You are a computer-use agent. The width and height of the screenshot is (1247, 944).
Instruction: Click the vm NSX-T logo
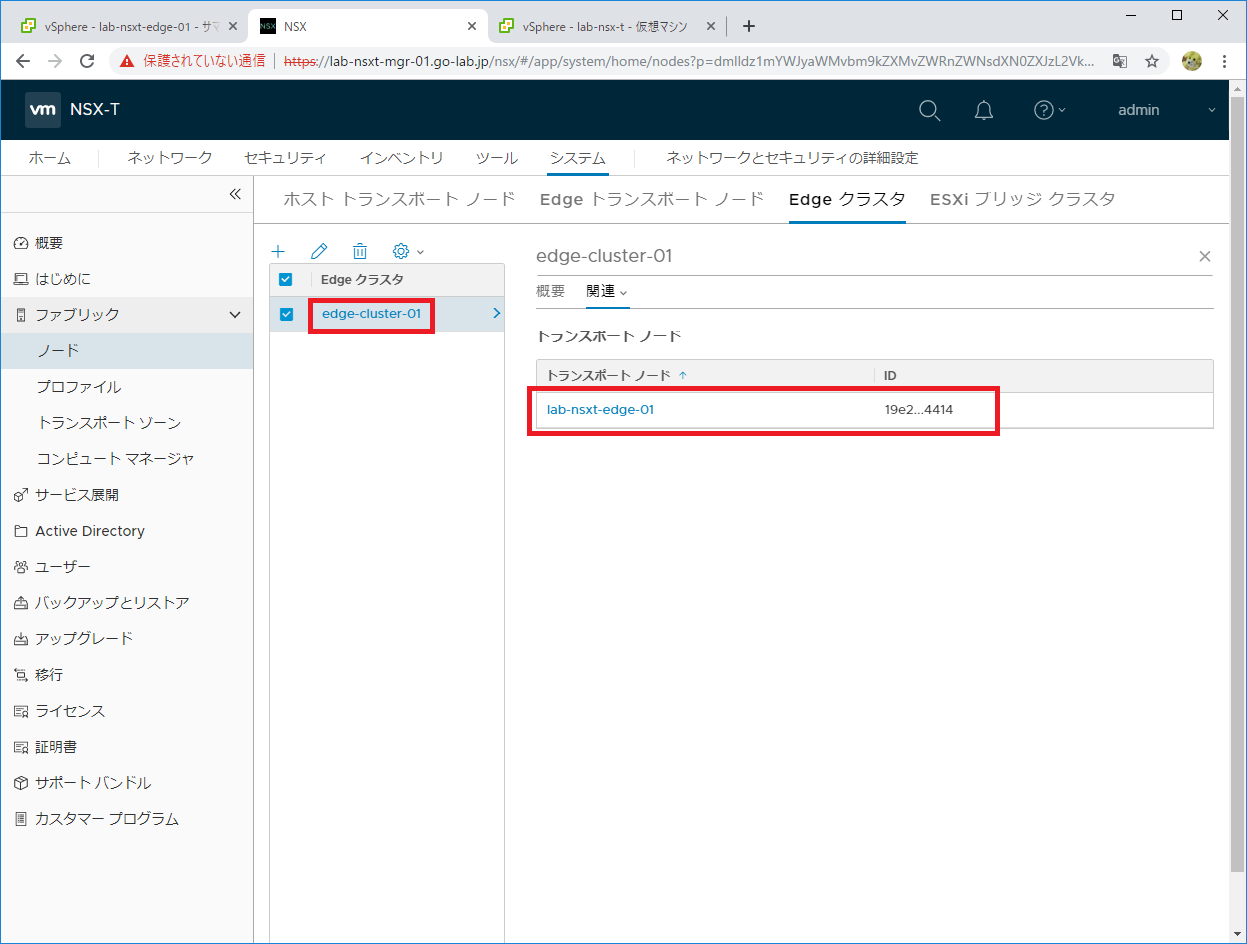[73, 110]
